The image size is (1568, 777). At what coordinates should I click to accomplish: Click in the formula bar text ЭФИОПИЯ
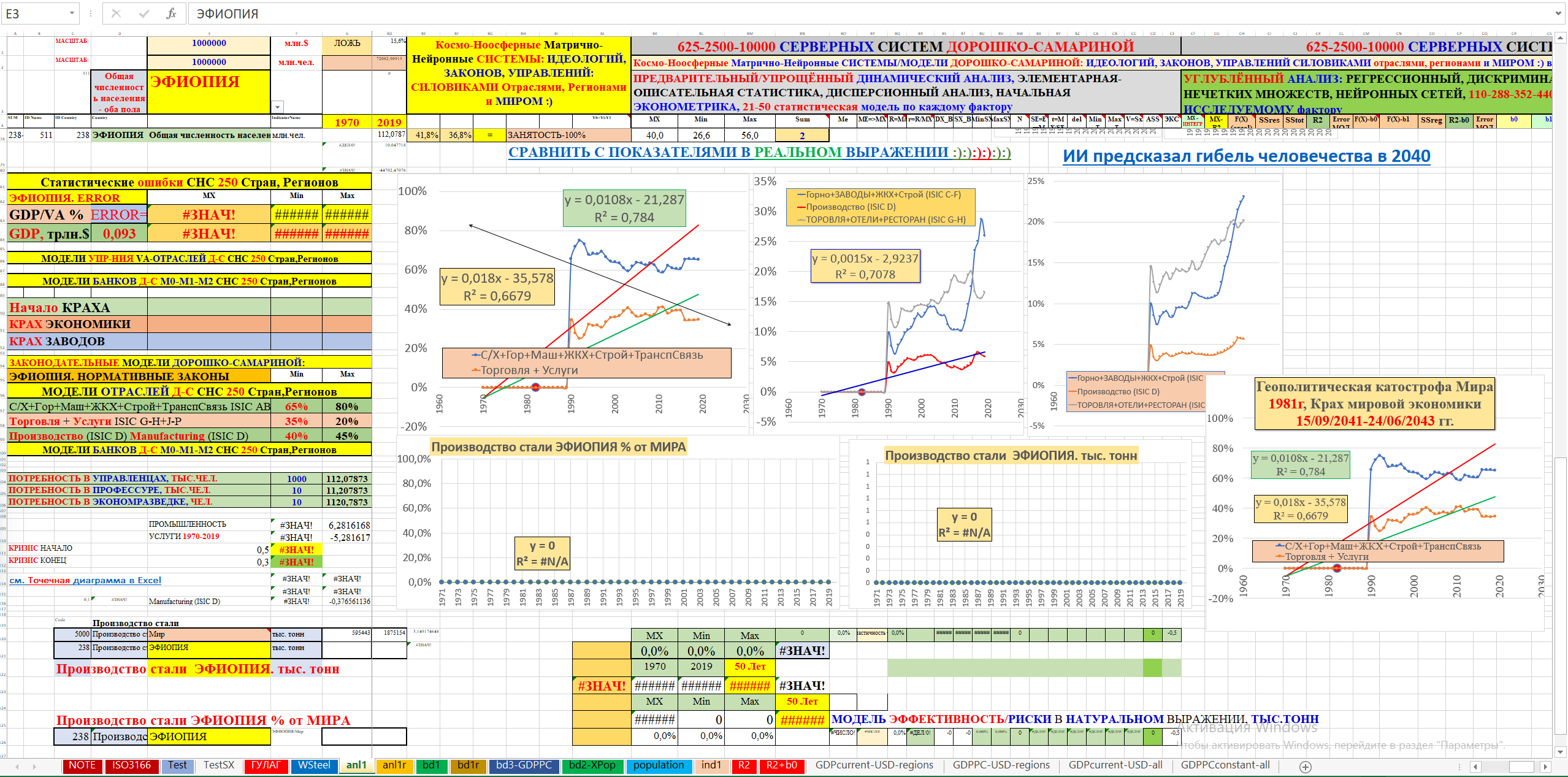point(228,13)
